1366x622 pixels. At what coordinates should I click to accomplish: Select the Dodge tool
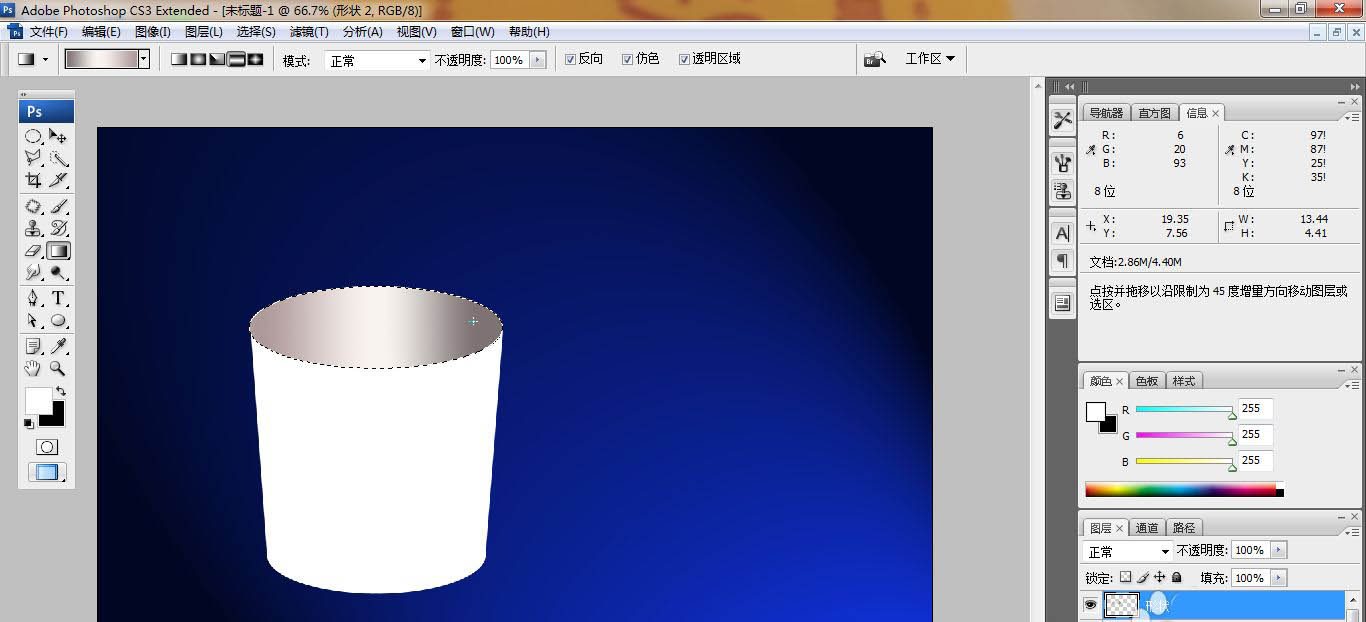coord(59,272)
